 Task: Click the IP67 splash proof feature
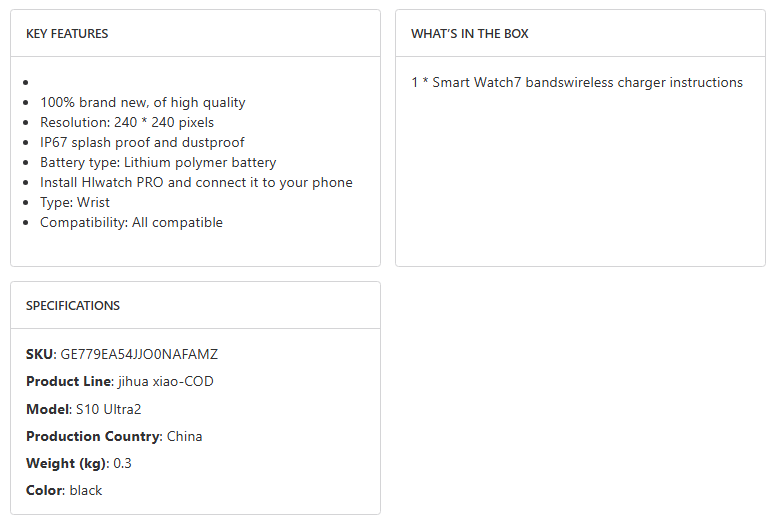click(142, 142)
